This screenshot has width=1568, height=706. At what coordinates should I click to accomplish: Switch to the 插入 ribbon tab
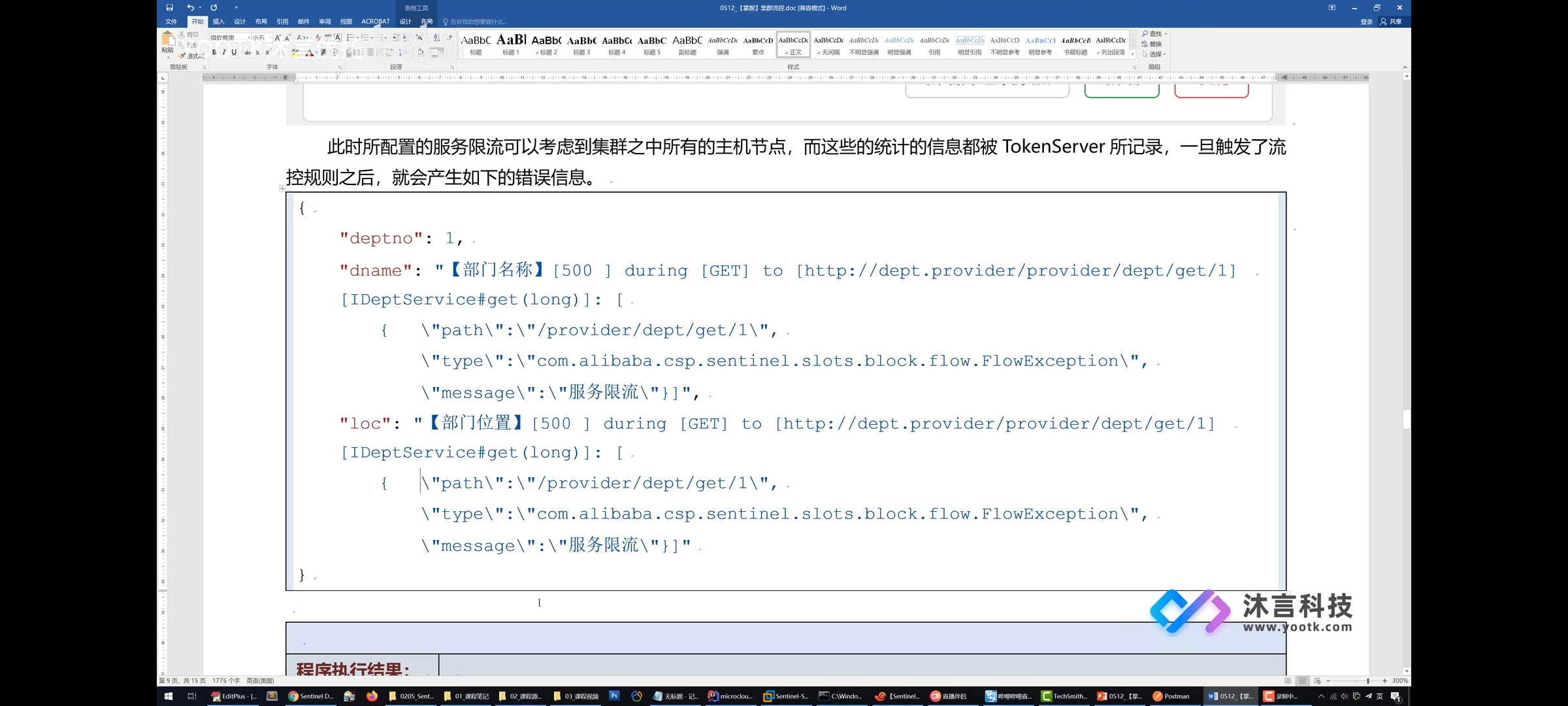pos(218,22)
